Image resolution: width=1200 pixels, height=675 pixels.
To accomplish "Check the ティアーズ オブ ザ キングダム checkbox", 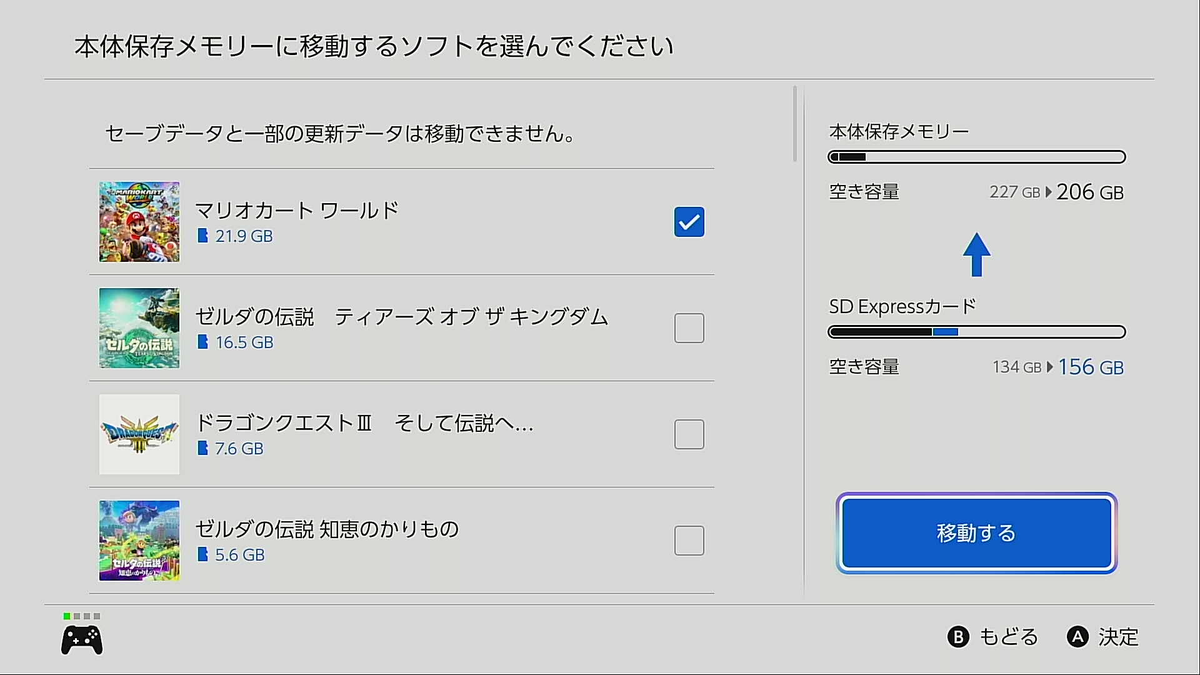I will point(689,328).
